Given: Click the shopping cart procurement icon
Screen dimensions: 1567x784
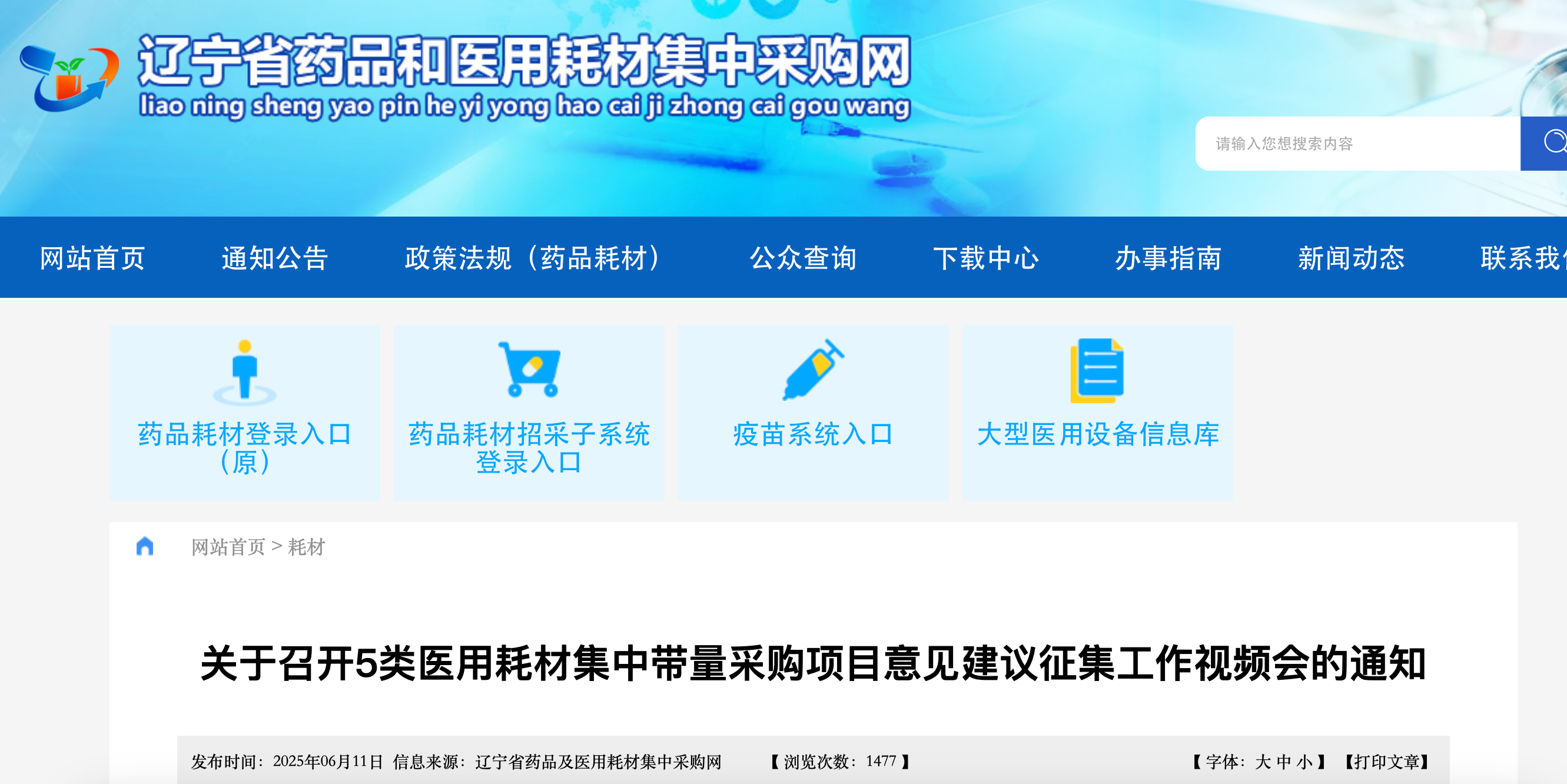Looking at the screenshot, I should tap(529, 369).
